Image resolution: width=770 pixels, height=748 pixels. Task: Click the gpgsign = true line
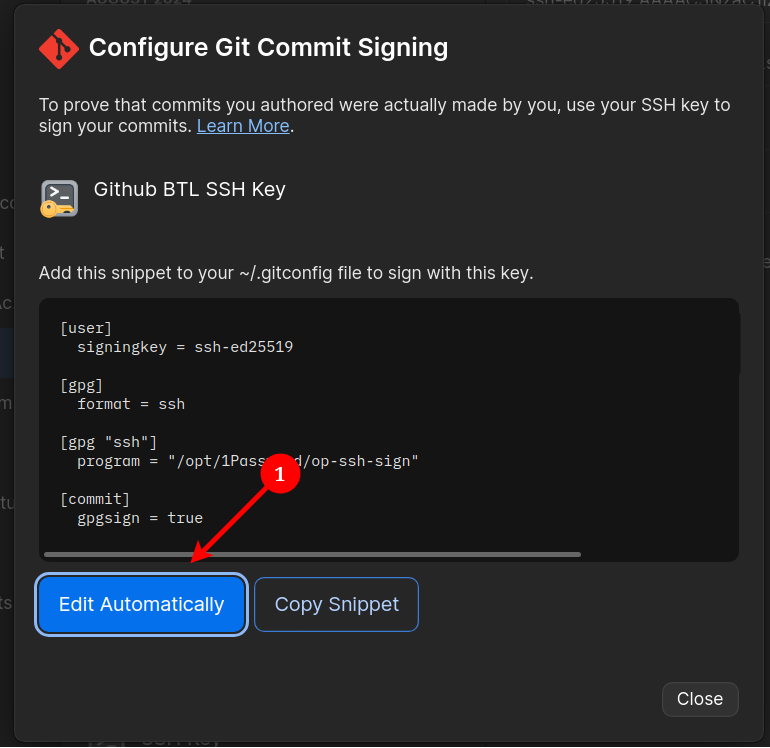[140, 518]
